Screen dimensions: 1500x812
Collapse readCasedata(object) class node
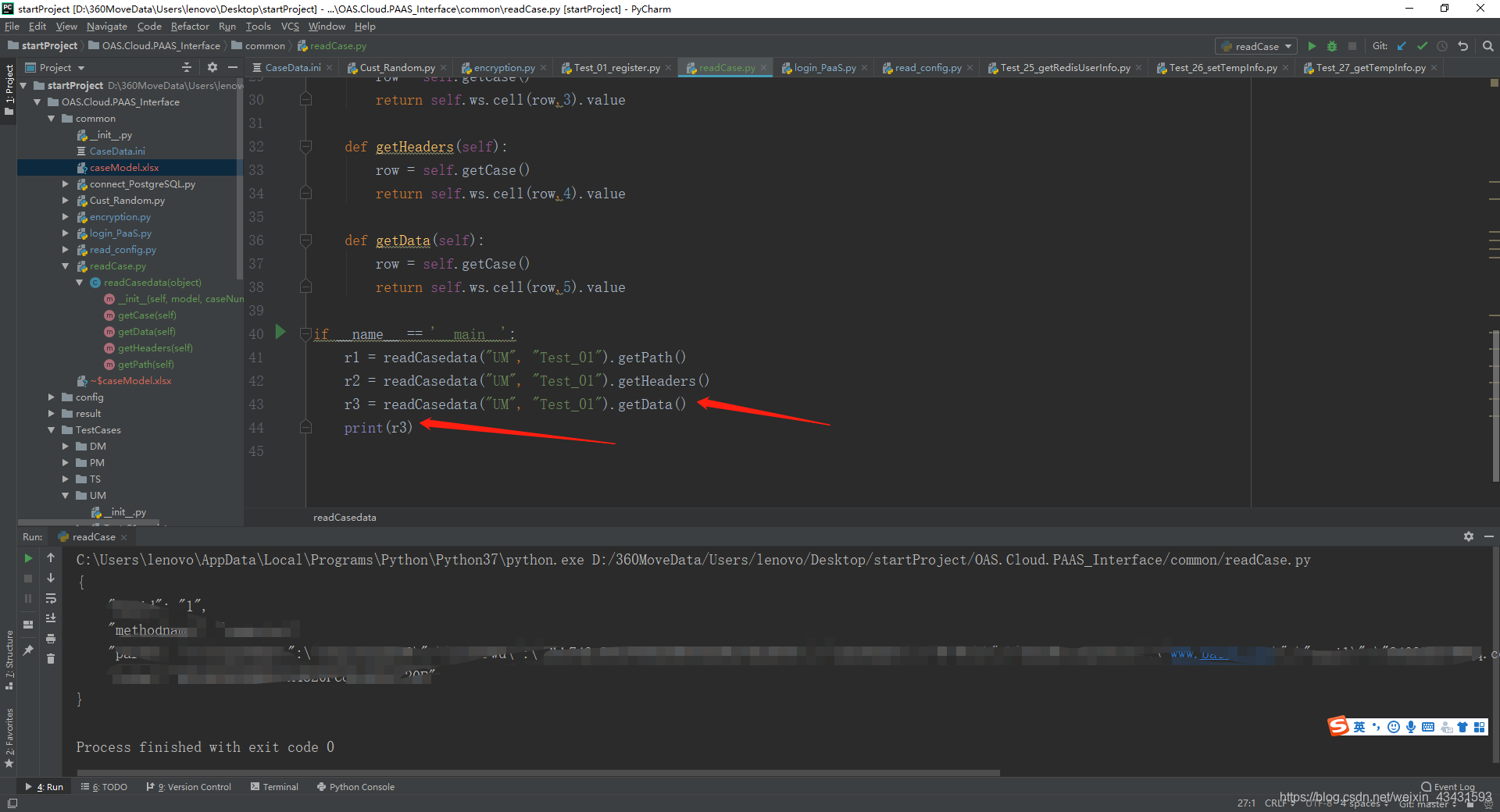click(80, 283)
